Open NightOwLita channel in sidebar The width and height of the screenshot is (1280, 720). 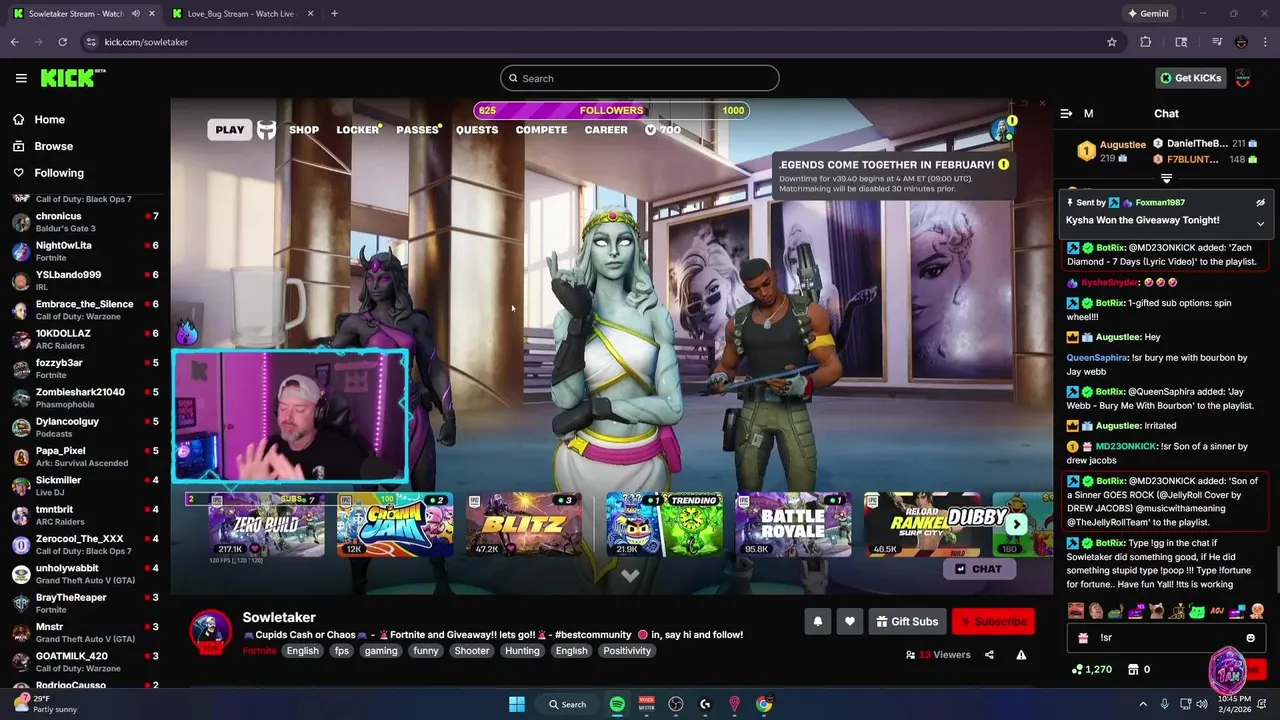(85, 251)
